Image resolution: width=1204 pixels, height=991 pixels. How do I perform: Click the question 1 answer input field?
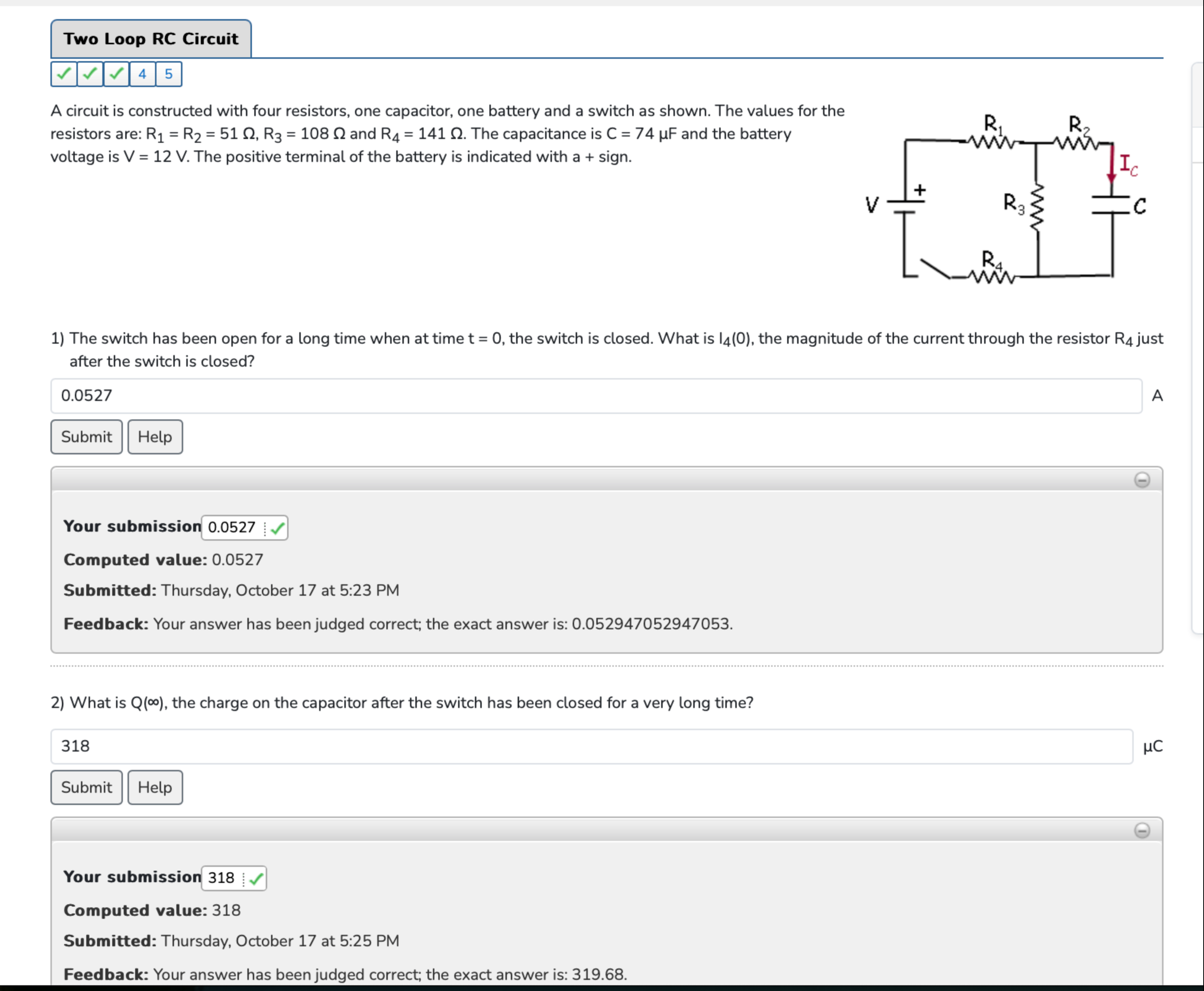tap(596, 396)
